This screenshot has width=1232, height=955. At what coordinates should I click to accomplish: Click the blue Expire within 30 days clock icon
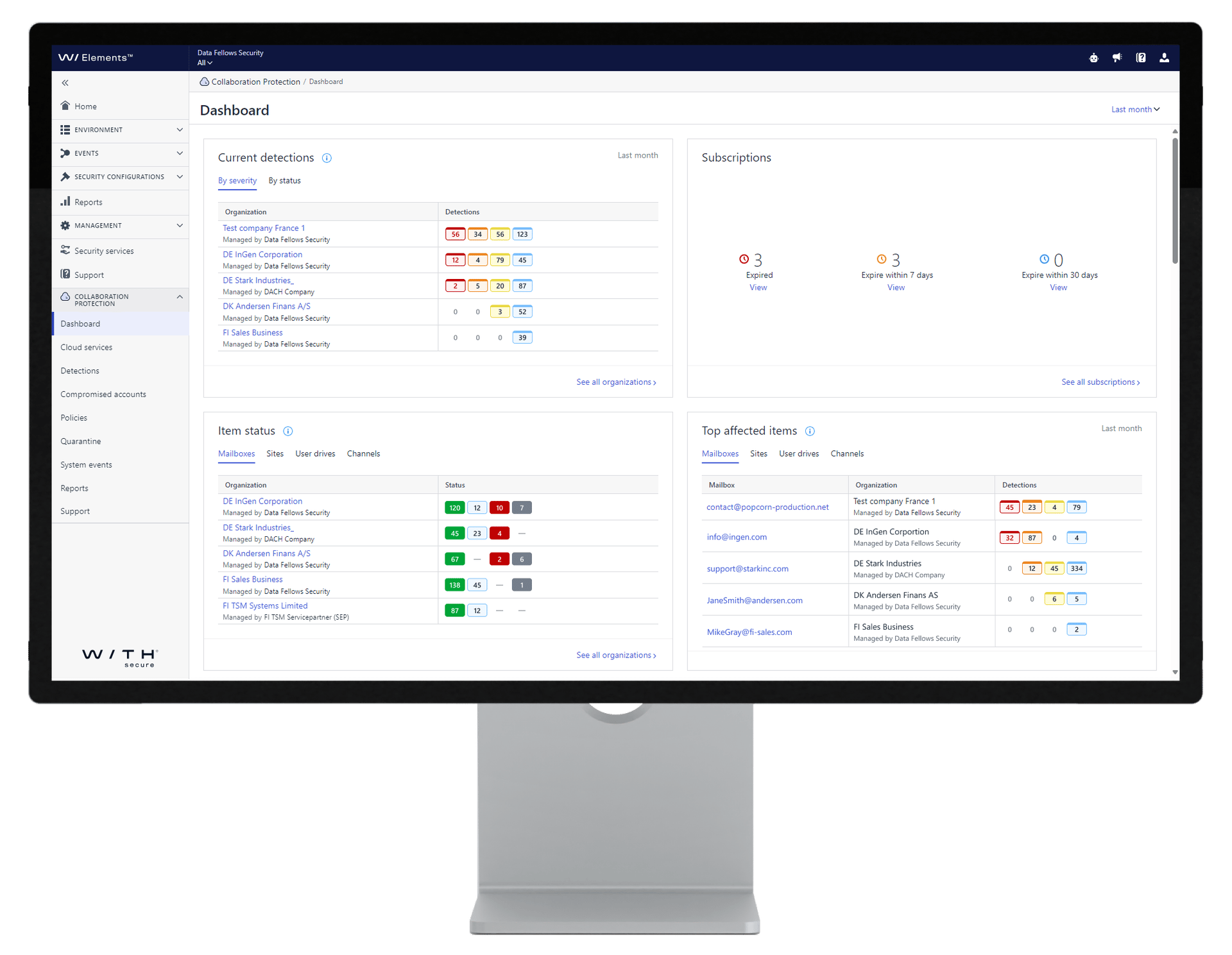pyautogui.click(x=1045, y=259)
